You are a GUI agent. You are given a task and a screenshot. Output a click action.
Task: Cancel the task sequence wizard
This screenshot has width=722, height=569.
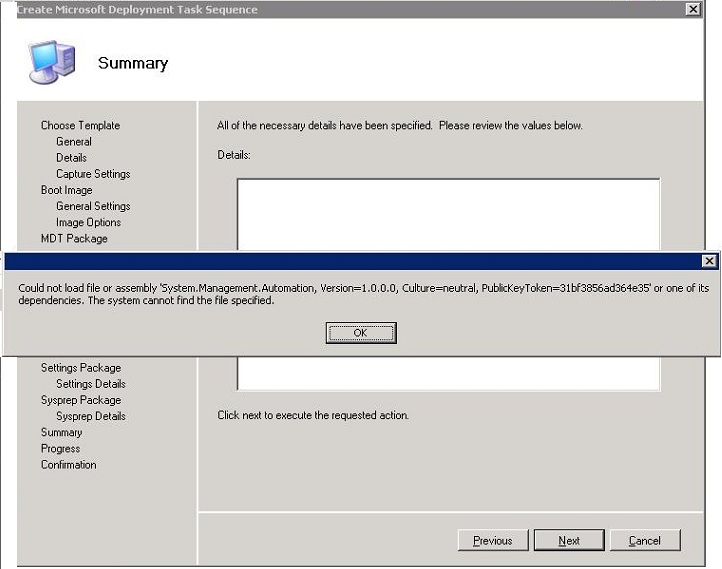645,540
